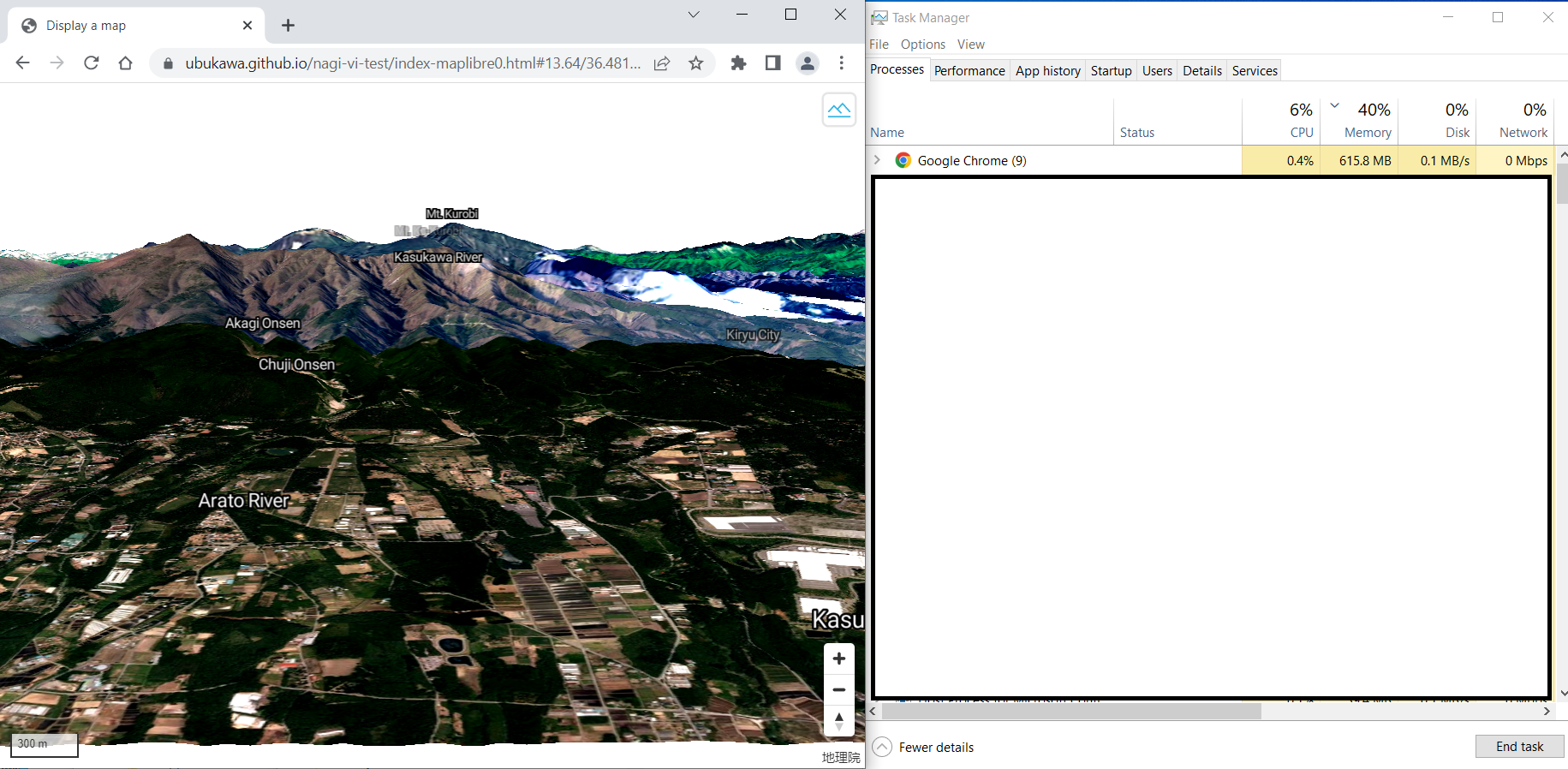The height and width of the screenshot is (769, 1568).
Task: Click the 300 m map scale bar
Action: (x=45, y=744)
